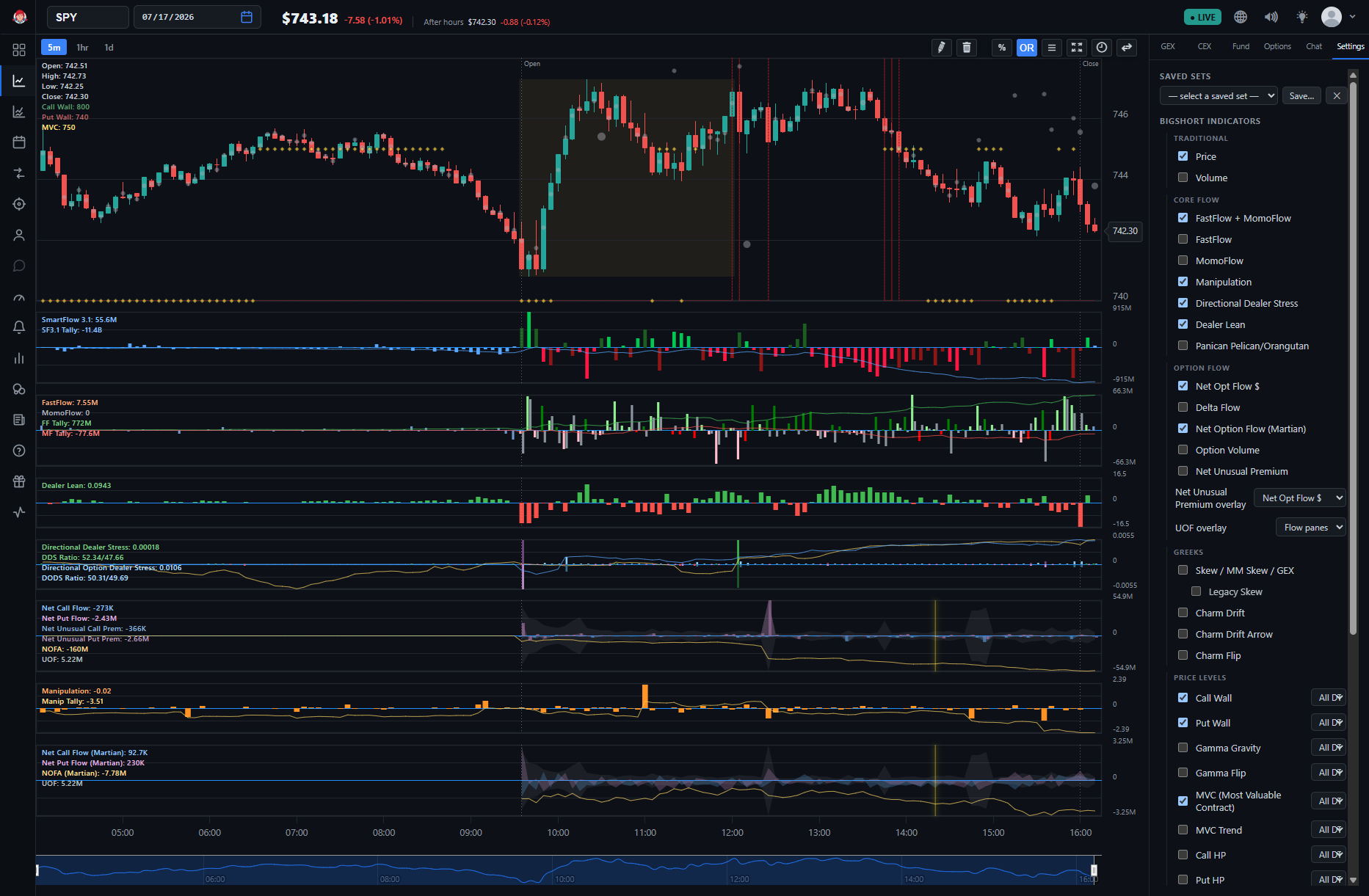This screenshot has height=896, width=1369.
Task: Toggle the OR opening range button
Action: (1027, 48)
